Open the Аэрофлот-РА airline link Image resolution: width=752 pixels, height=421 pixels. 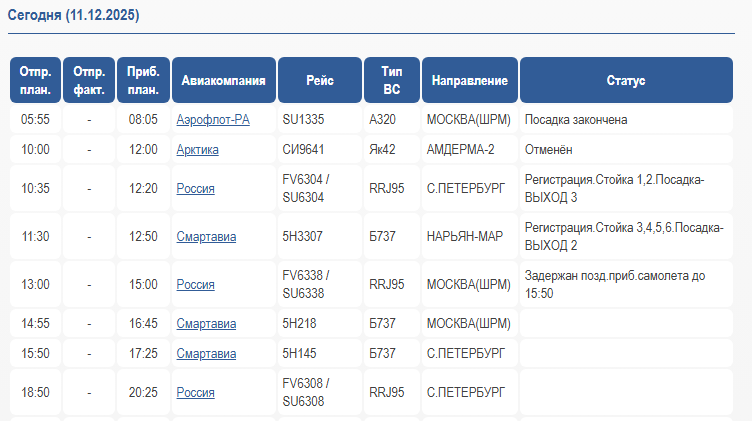(x=213, y=120)
